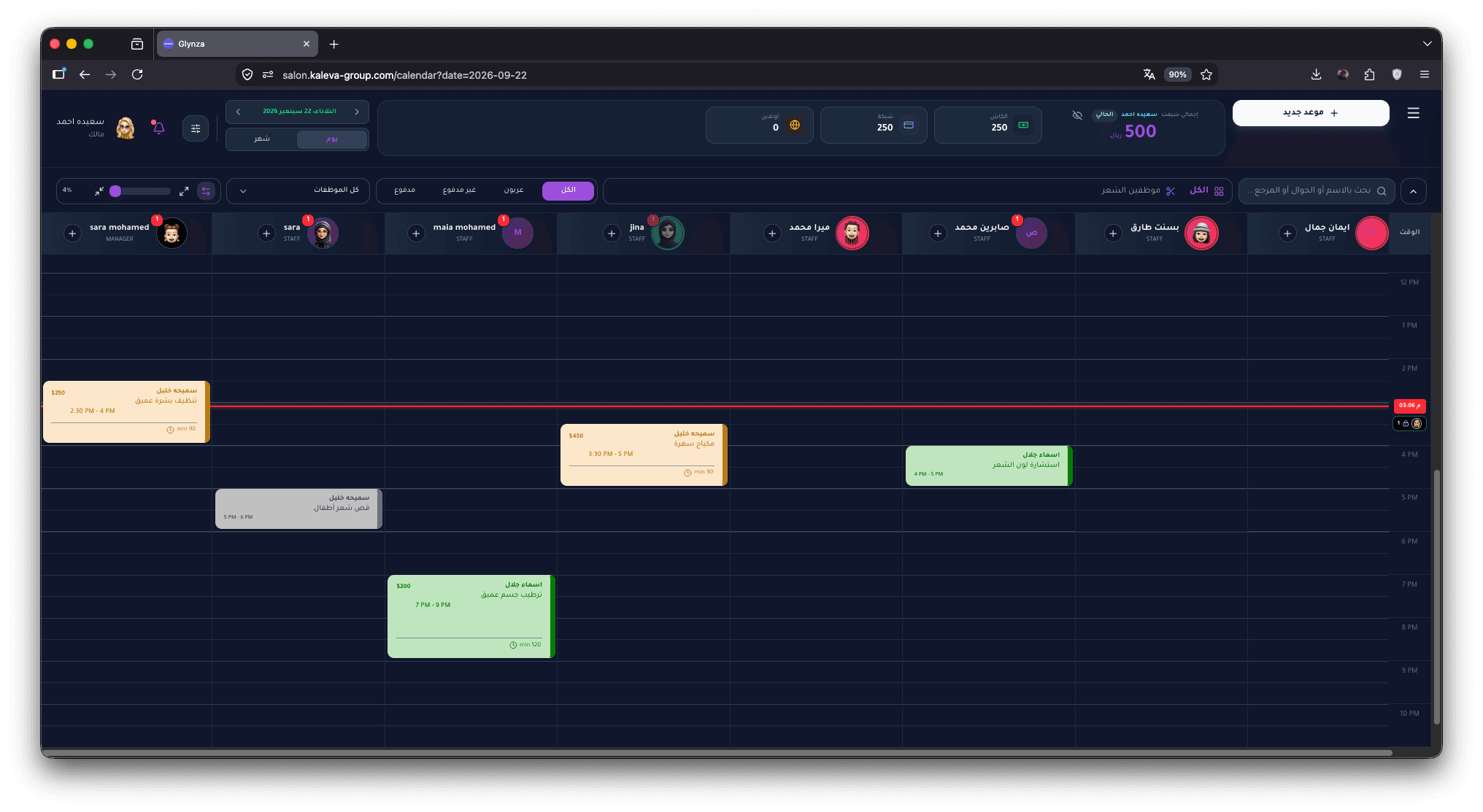Image resolution: width=1483 pixels, height=812 pixels.
Task: Open the 2:30 PM تنظيف بشرة appointment card
Action: coord(126,411)
